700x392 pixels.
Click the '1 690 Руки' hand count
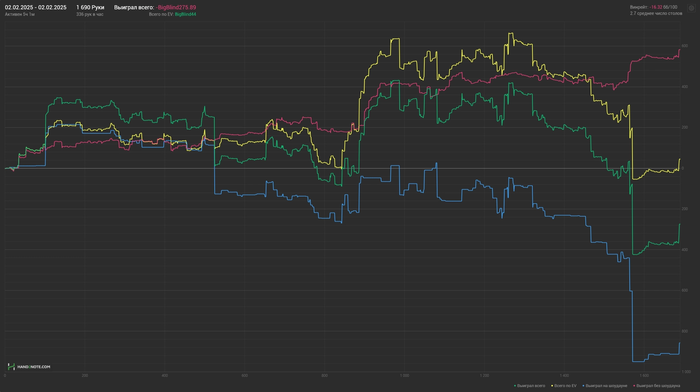pyautogui.click(x=90, y=8)
